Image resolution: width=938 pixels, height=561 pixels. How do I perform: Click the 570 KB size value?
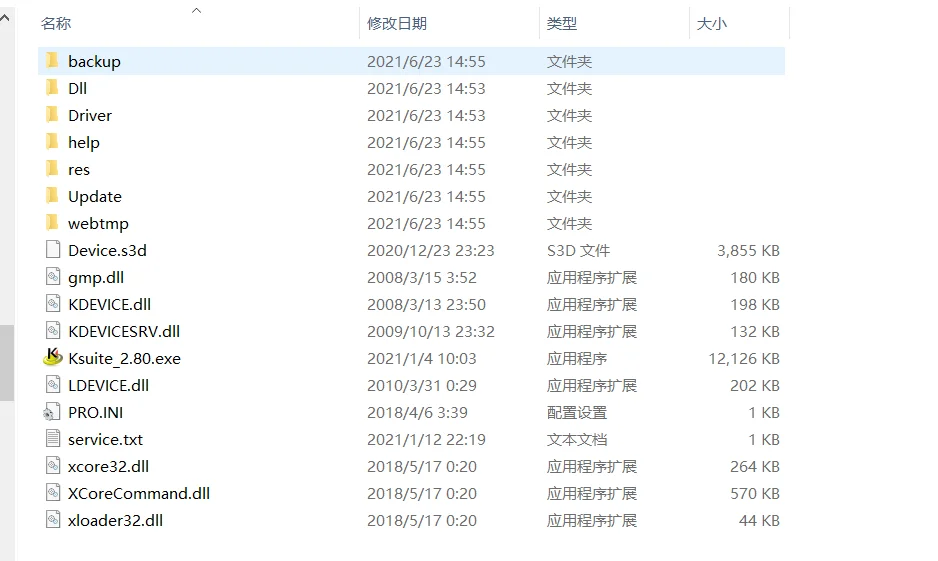click(755, 493)
